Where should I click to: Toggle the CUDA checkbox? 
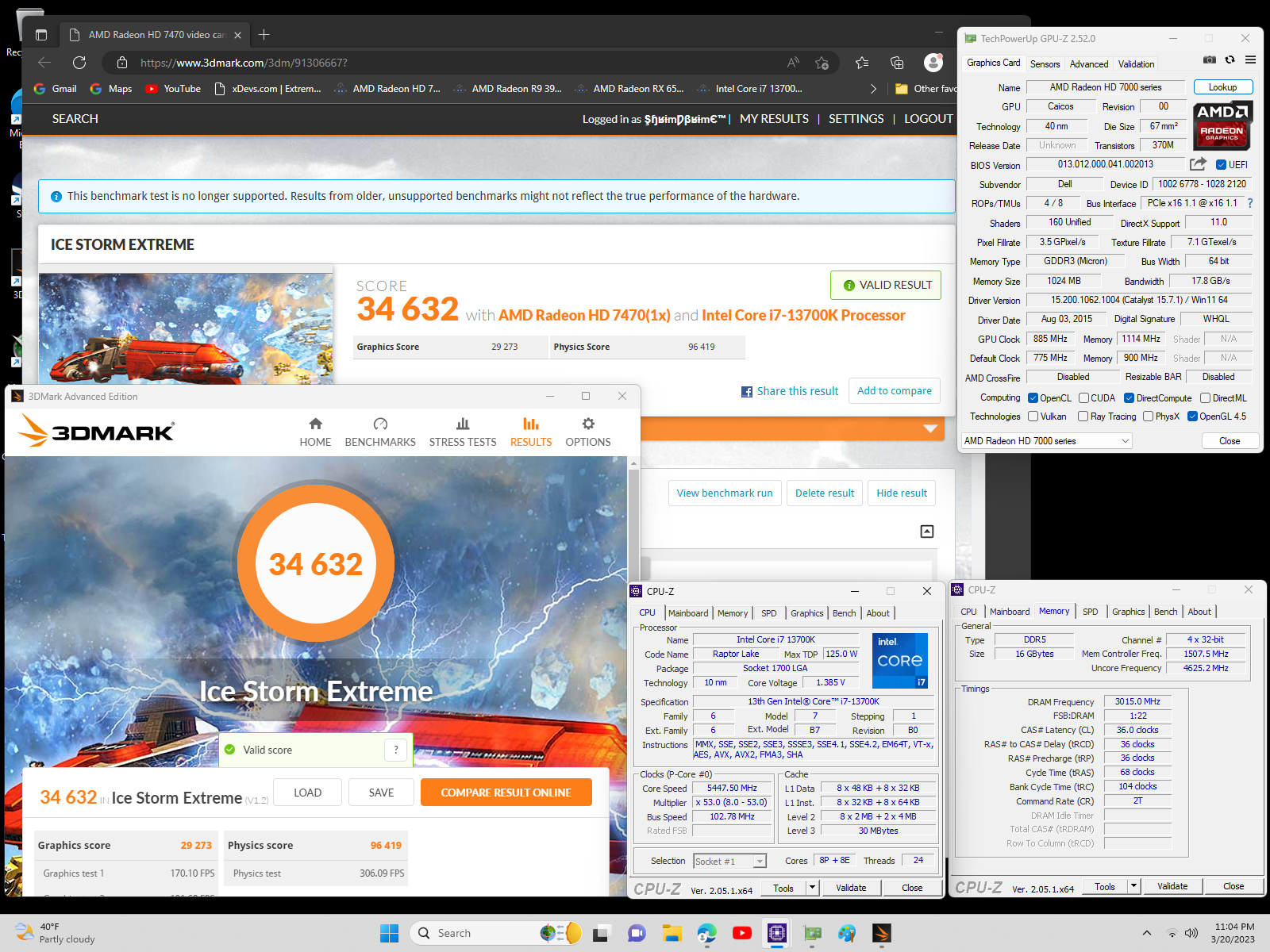1083,398
